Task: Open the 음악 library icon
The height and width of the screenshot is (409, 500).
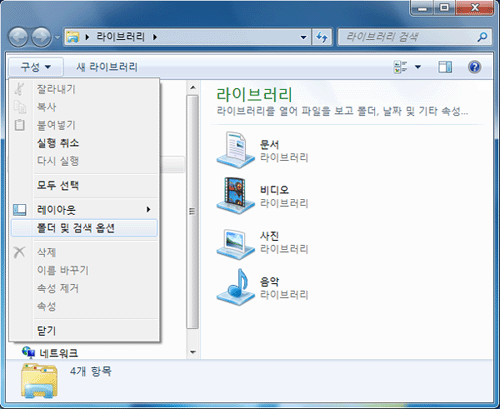Action: click(x=235, y=287)
